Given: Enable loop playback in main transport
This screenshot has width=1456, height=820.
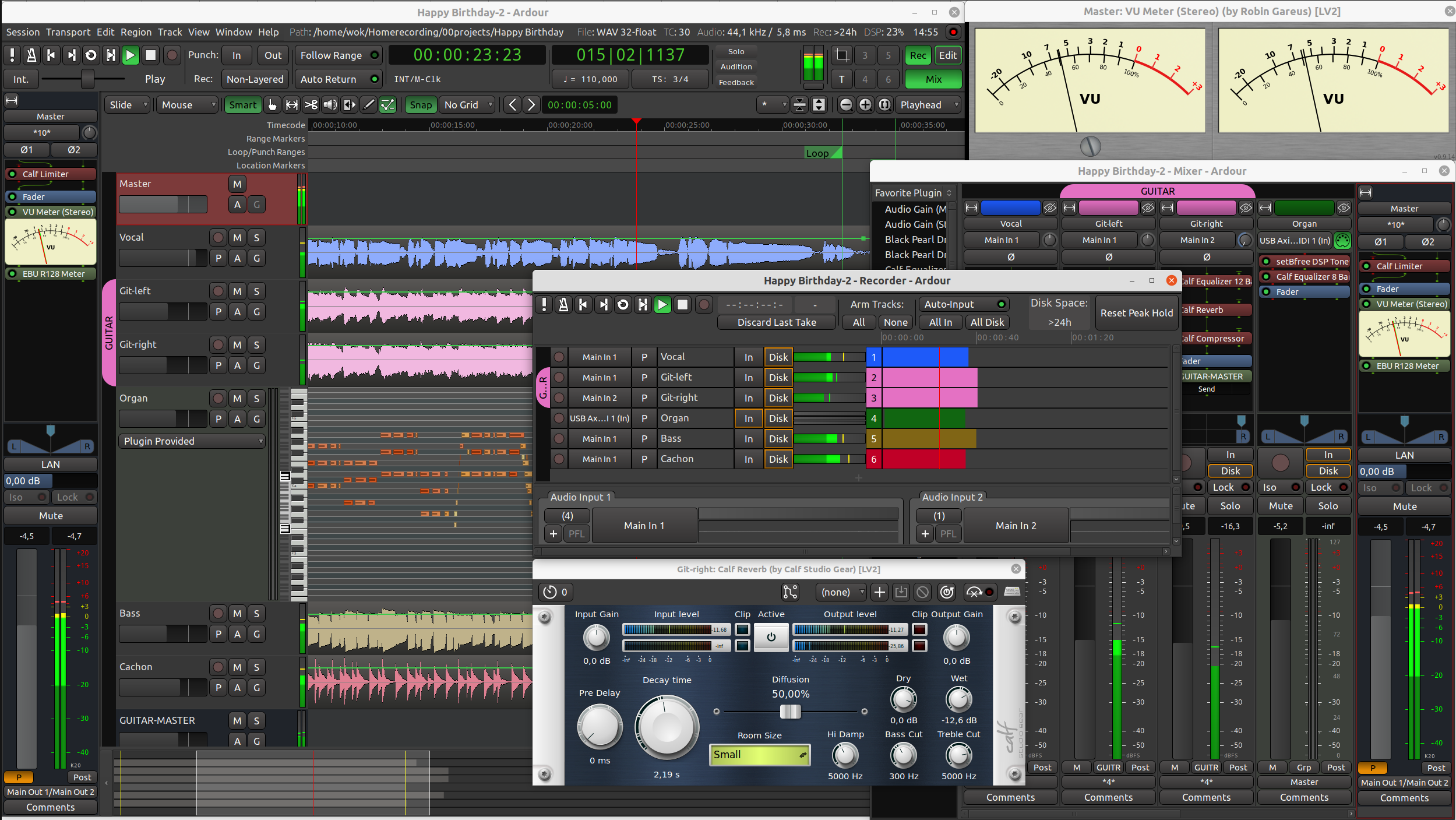Looking at the screenshot, I should (x=91, y=55).
